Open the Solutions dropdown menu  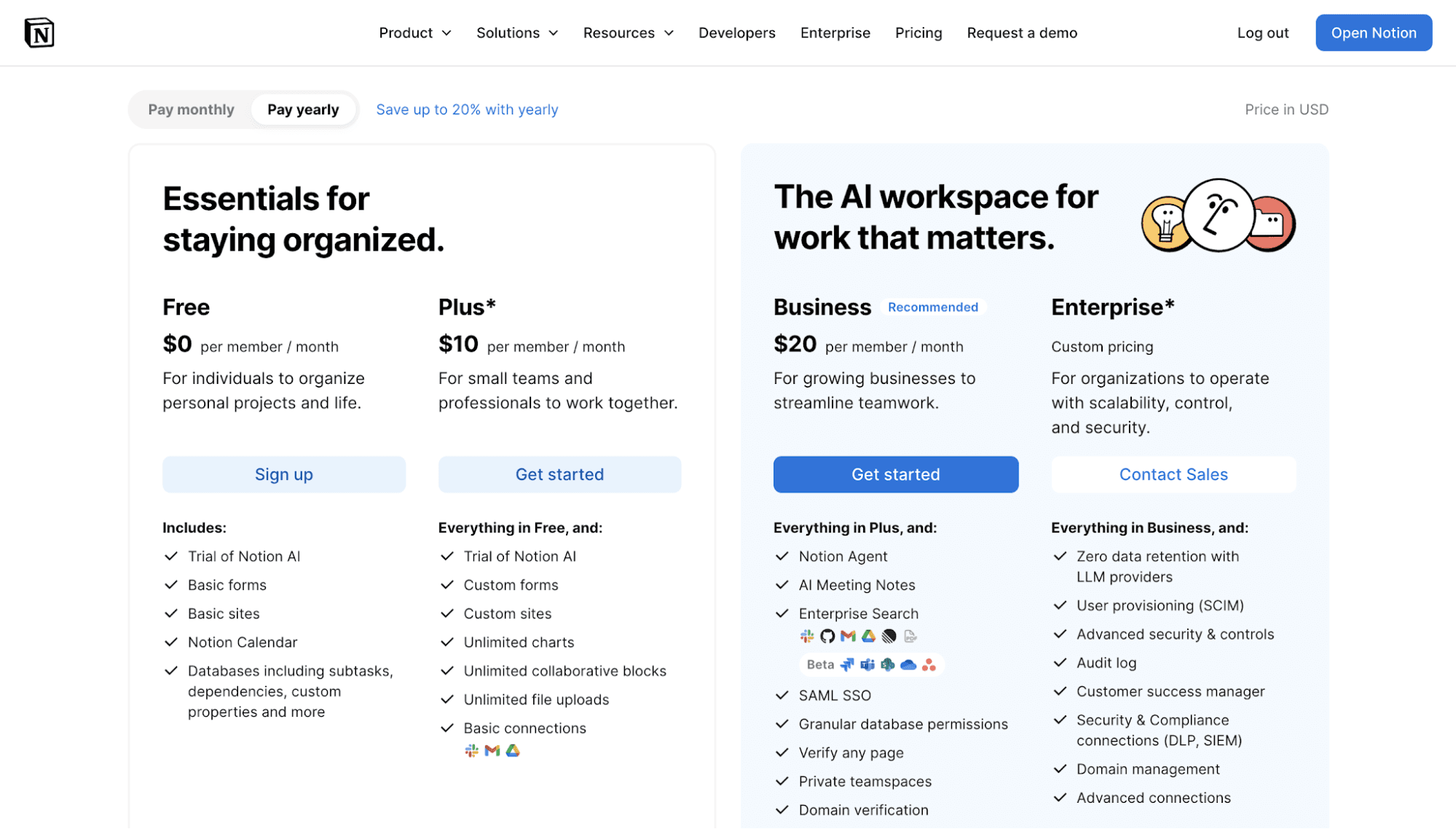point(517,33)
